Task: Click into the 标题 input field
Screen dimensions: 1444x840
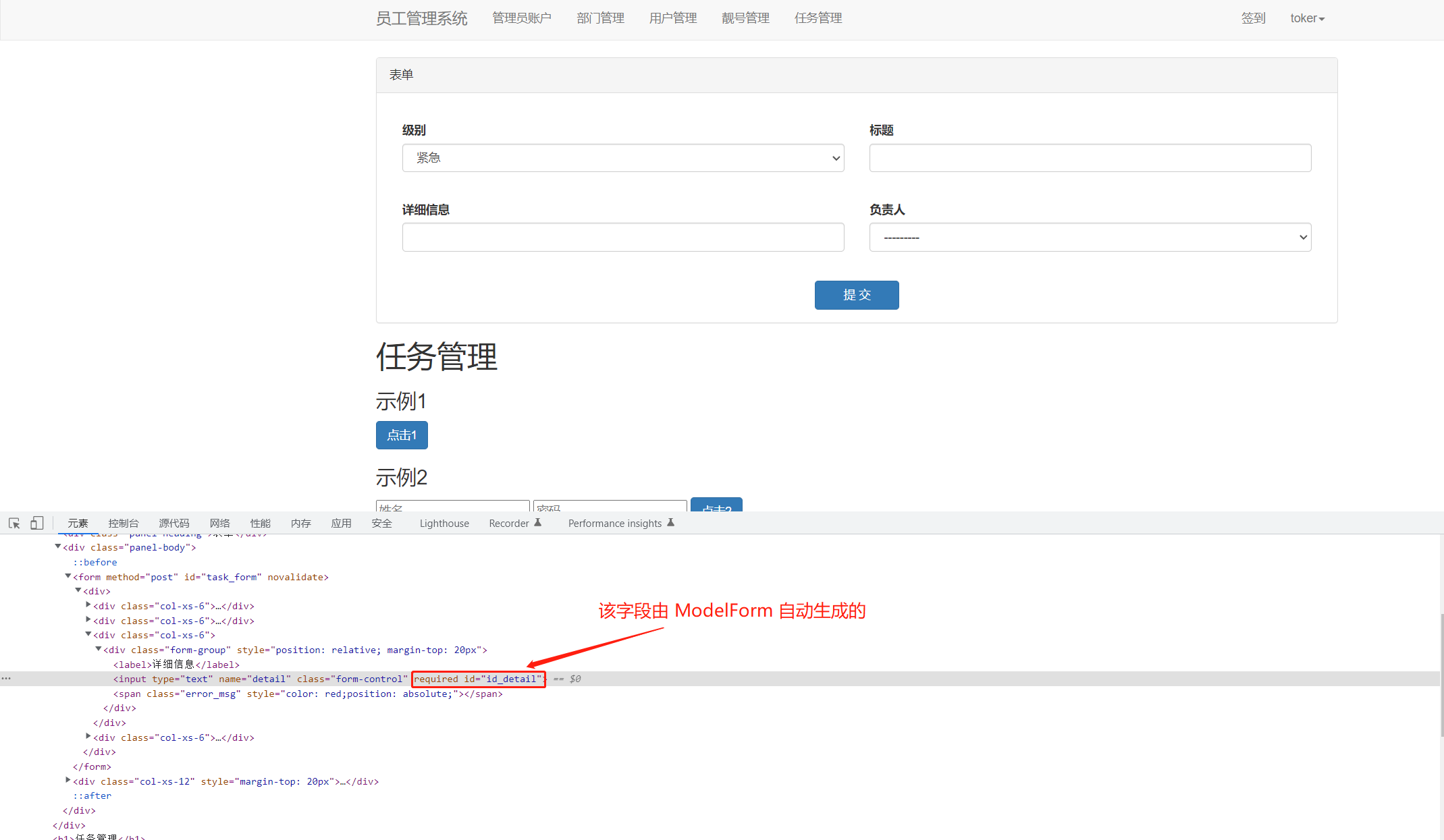Action: point(1090,158)
